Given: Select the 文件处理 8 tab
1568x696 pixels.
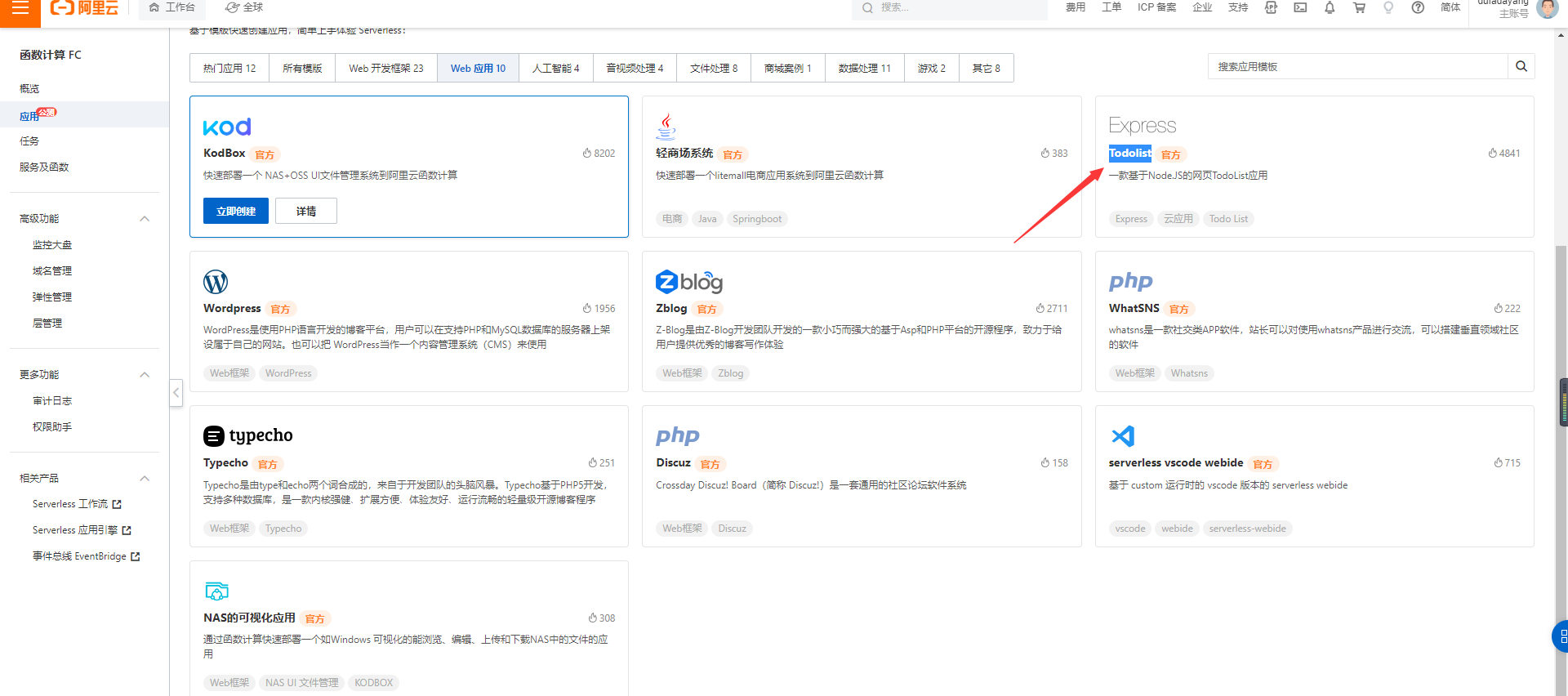Looking at the screenshot, I should [x=714, y=68].
